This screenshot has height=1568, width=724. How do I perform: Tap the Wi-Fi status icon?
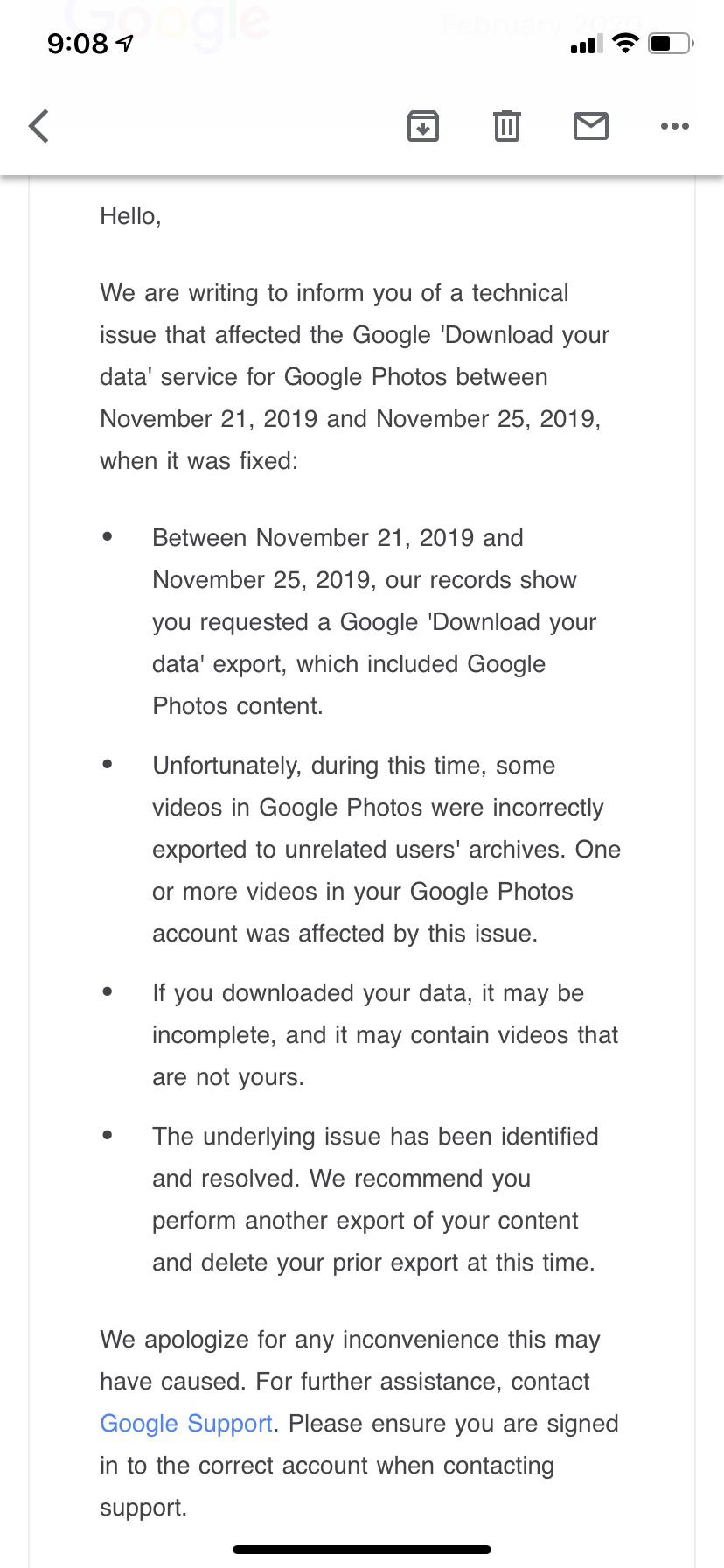(625, 43)
